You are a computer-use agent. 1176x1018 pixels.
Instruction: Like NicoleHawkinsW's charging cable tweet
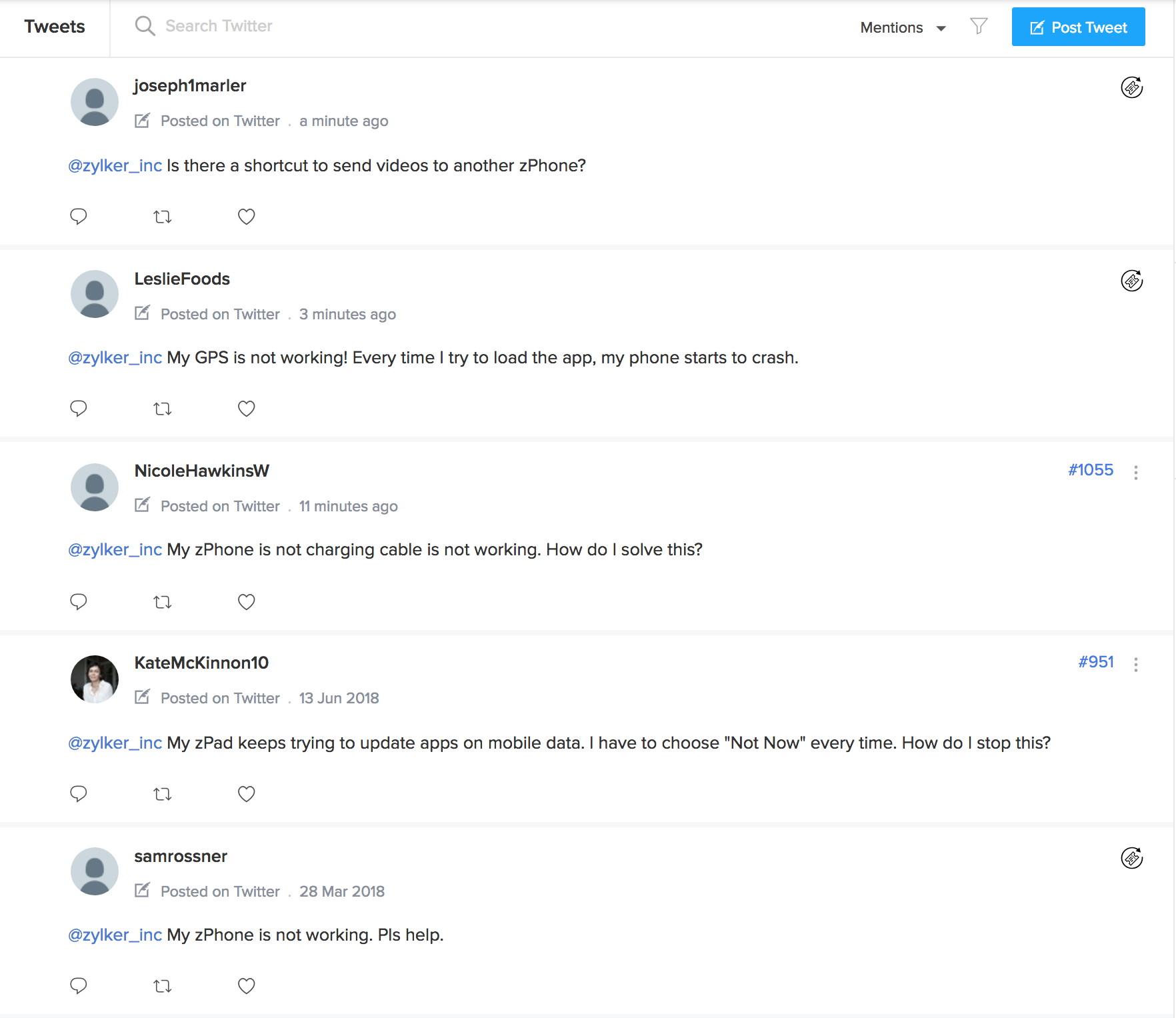click(x=247, y=602)
